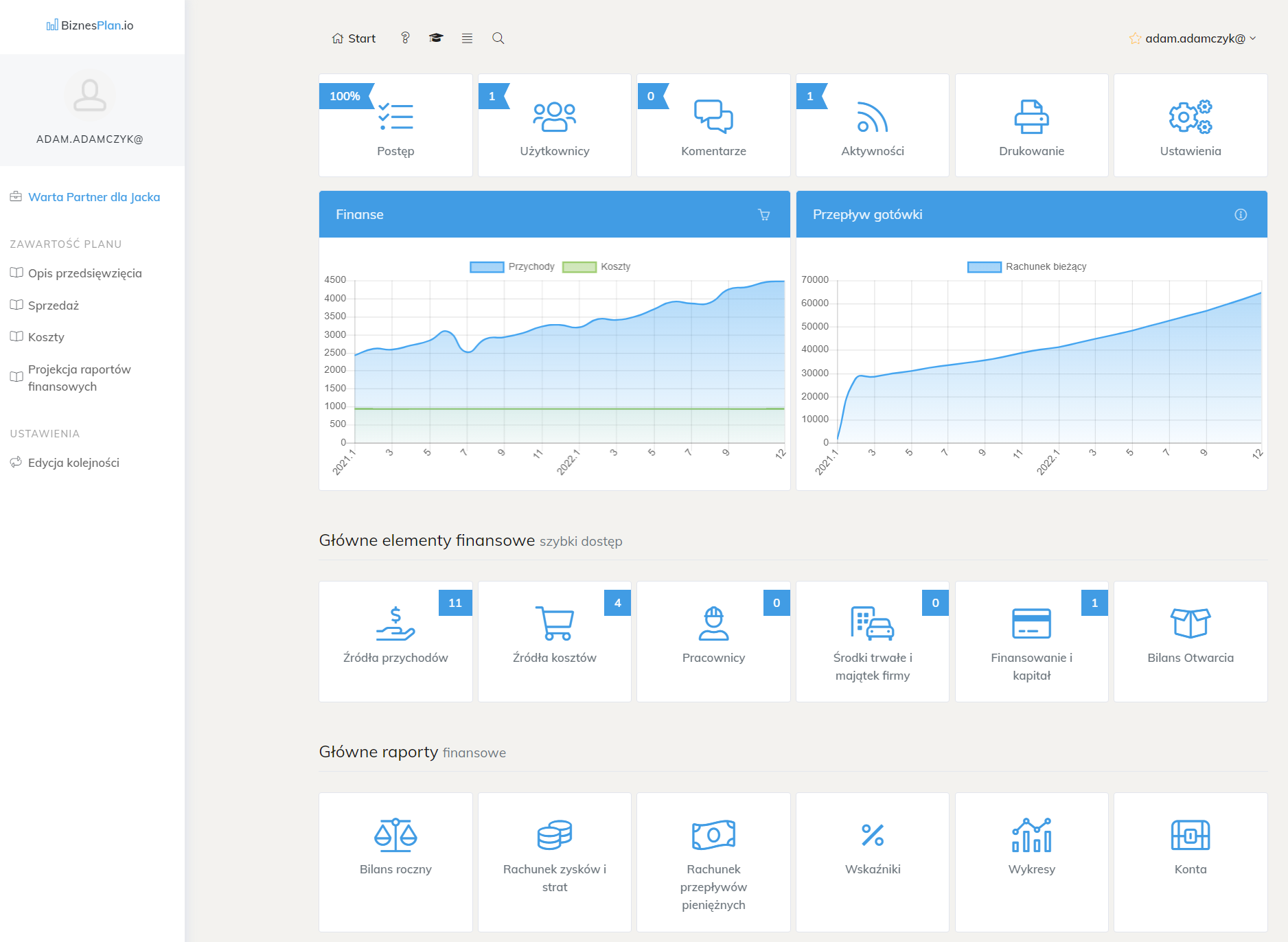Open Rachunek przepływów pieniężnych tile
1288x942 pixels.
(x=713, y=862)
